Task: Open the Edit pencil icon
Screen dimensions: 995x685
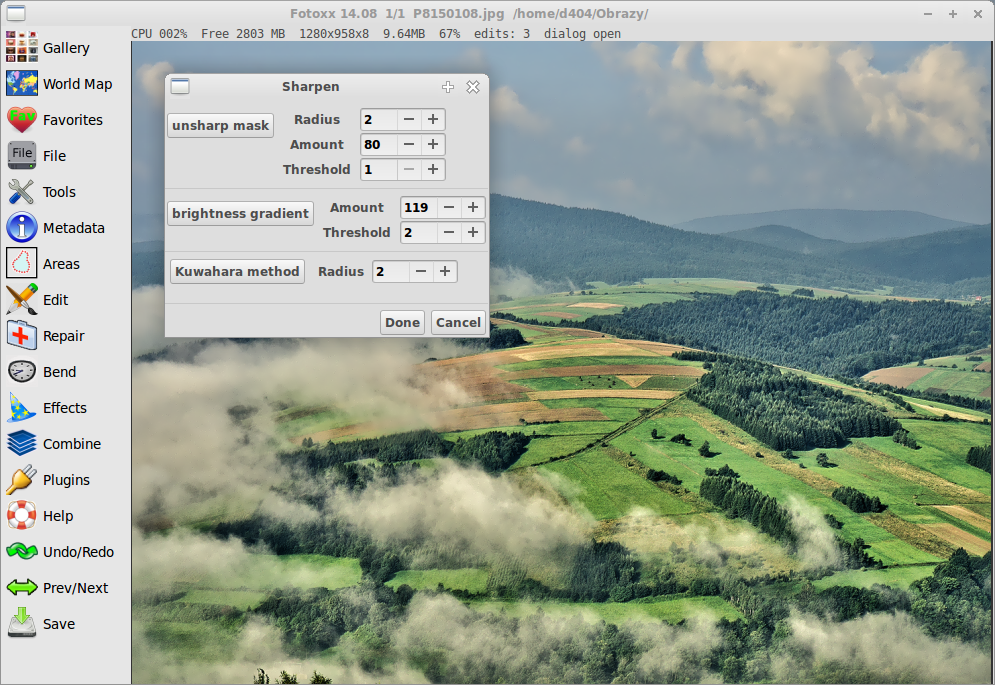Action: coord(22,300)
